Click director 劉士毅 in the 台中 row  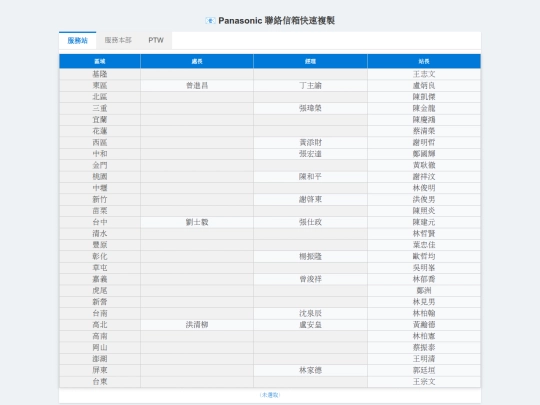pyautogui.click(x=197, y=222)
